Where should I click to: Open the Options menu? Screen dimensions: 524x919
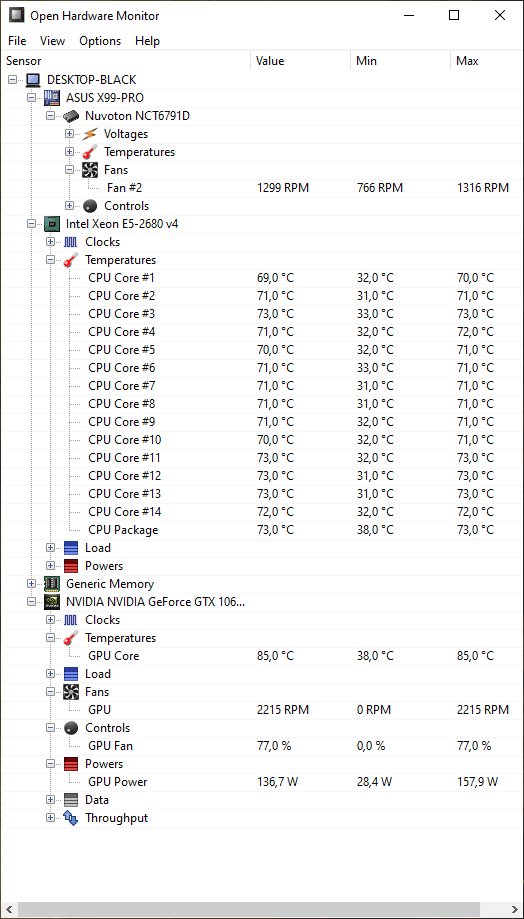[100, 41]
